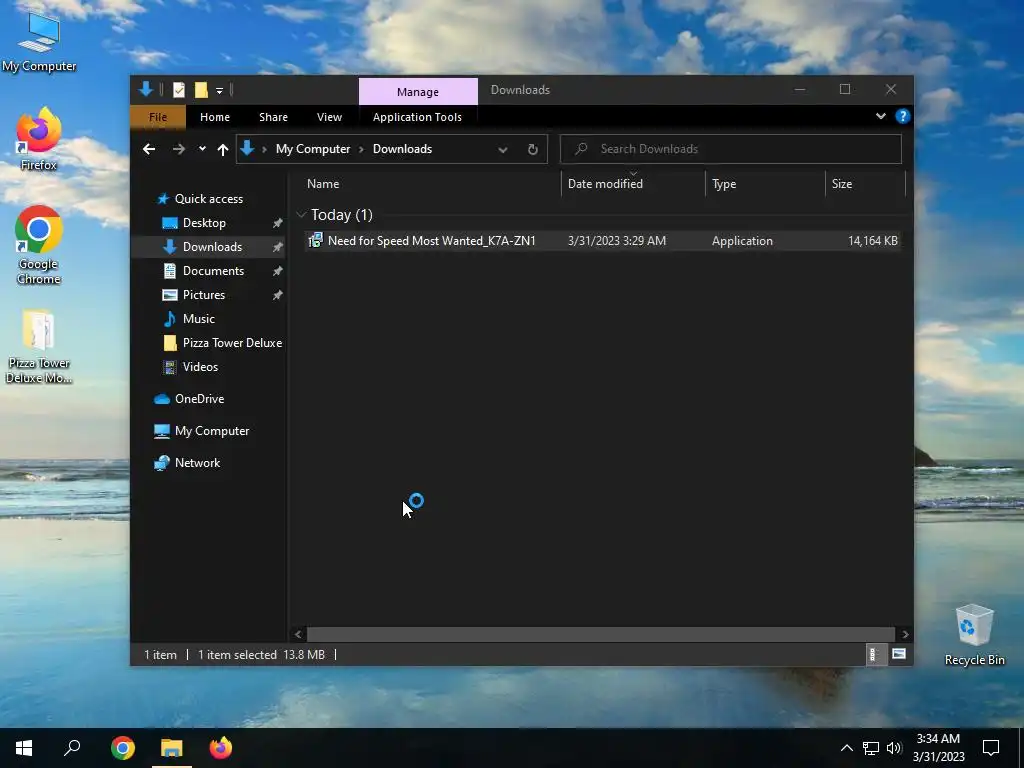The image size is (1024, 768).
Task: Open the File ribbon menu
Action: pos(158,117)
